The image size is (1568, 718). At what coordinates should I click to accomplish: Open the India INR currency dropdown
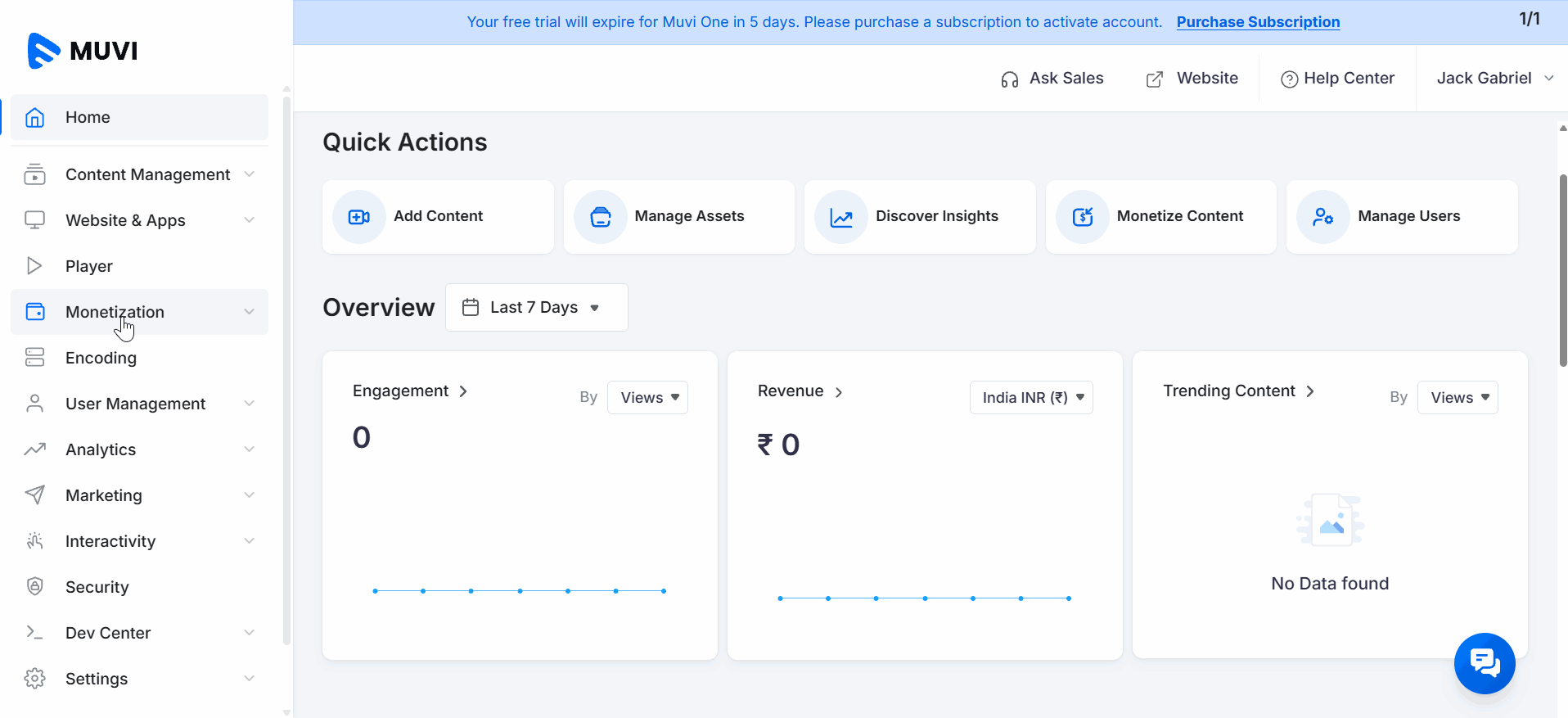point(1030,398)
